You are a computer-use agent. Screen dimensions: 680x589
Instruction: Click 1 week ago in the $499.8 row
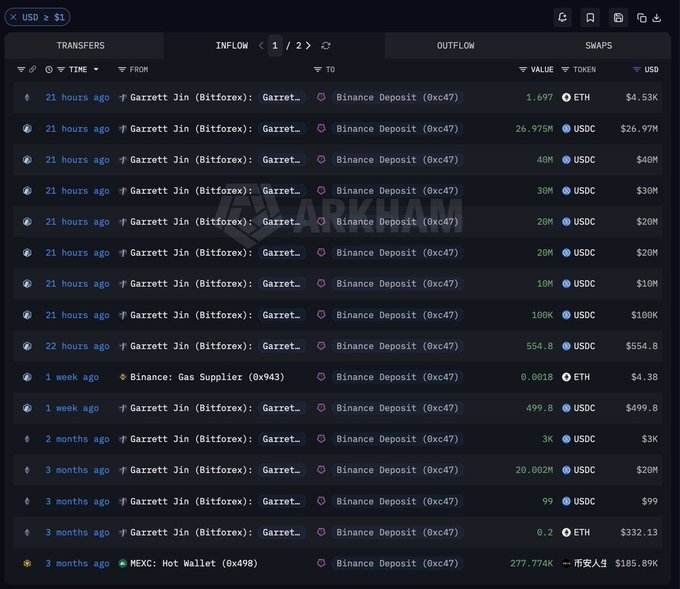72,408
